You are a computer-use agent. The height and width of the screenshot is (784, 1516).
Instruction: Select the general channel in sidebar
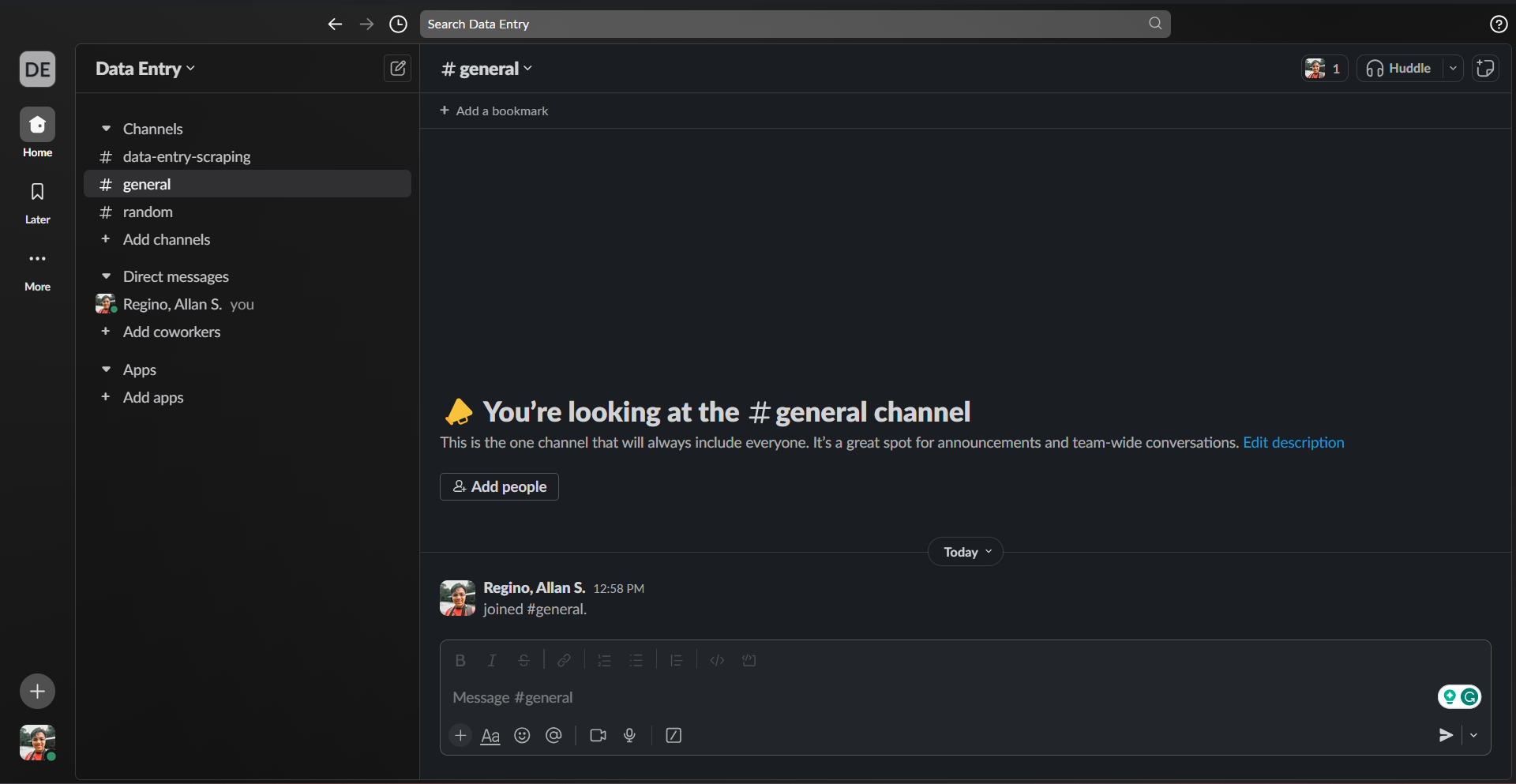point(247,184)
